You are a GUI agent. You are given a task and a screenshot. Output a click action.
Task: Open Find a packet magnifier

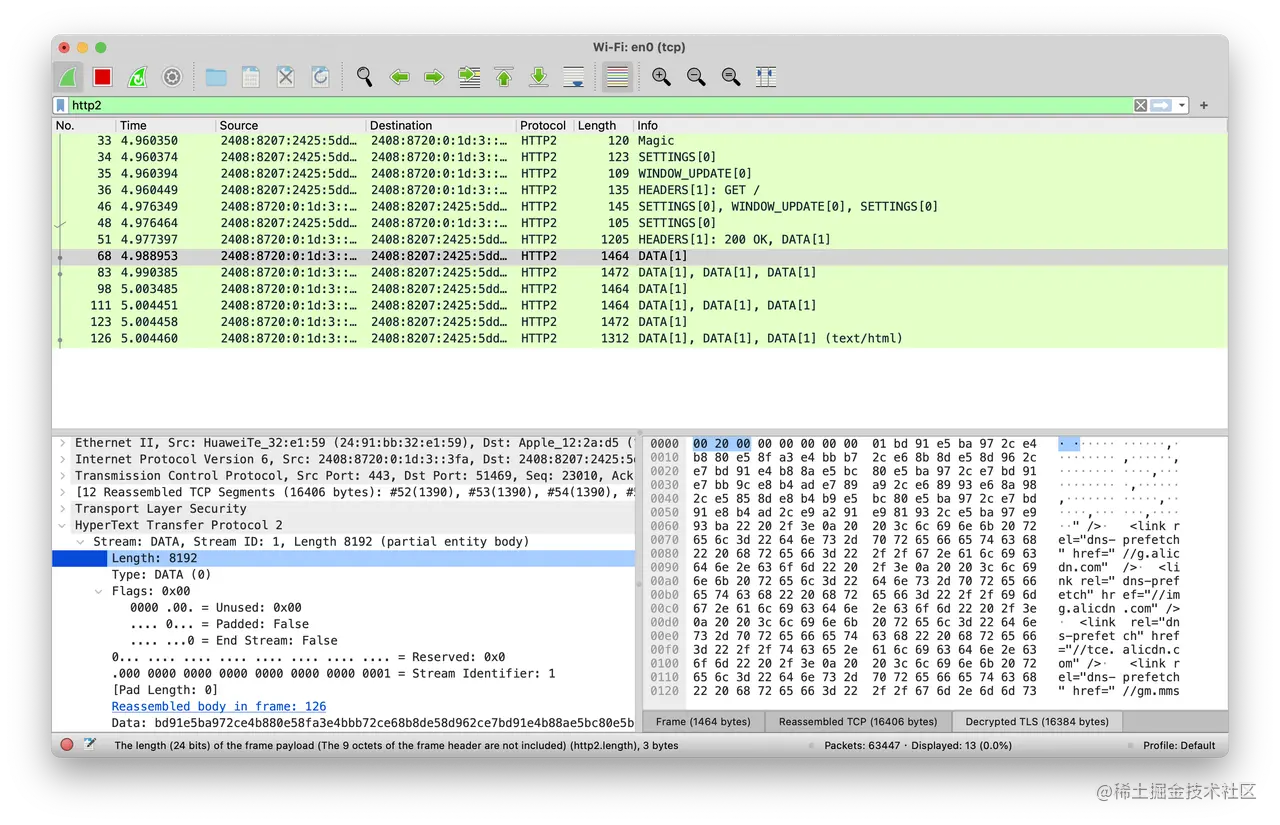(365, 77)
